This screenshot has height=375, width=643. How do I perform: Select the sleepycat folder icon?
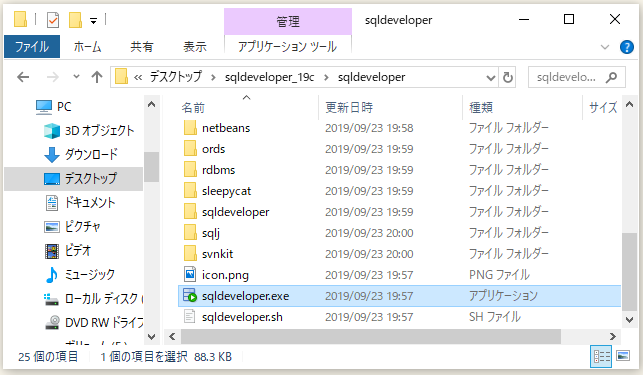click(190, 190)
